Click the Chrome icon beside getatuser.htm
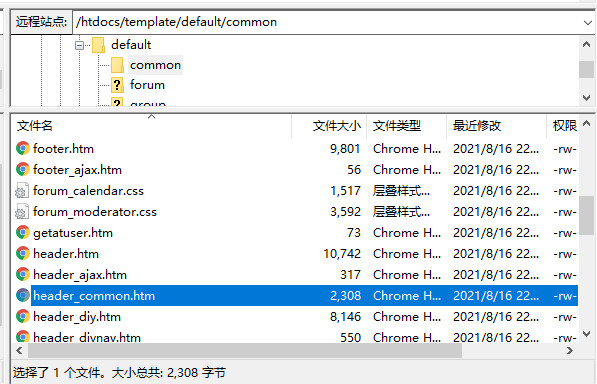Image resolution: width=597 pixels, height=384 pixels. tap(22, 233)
